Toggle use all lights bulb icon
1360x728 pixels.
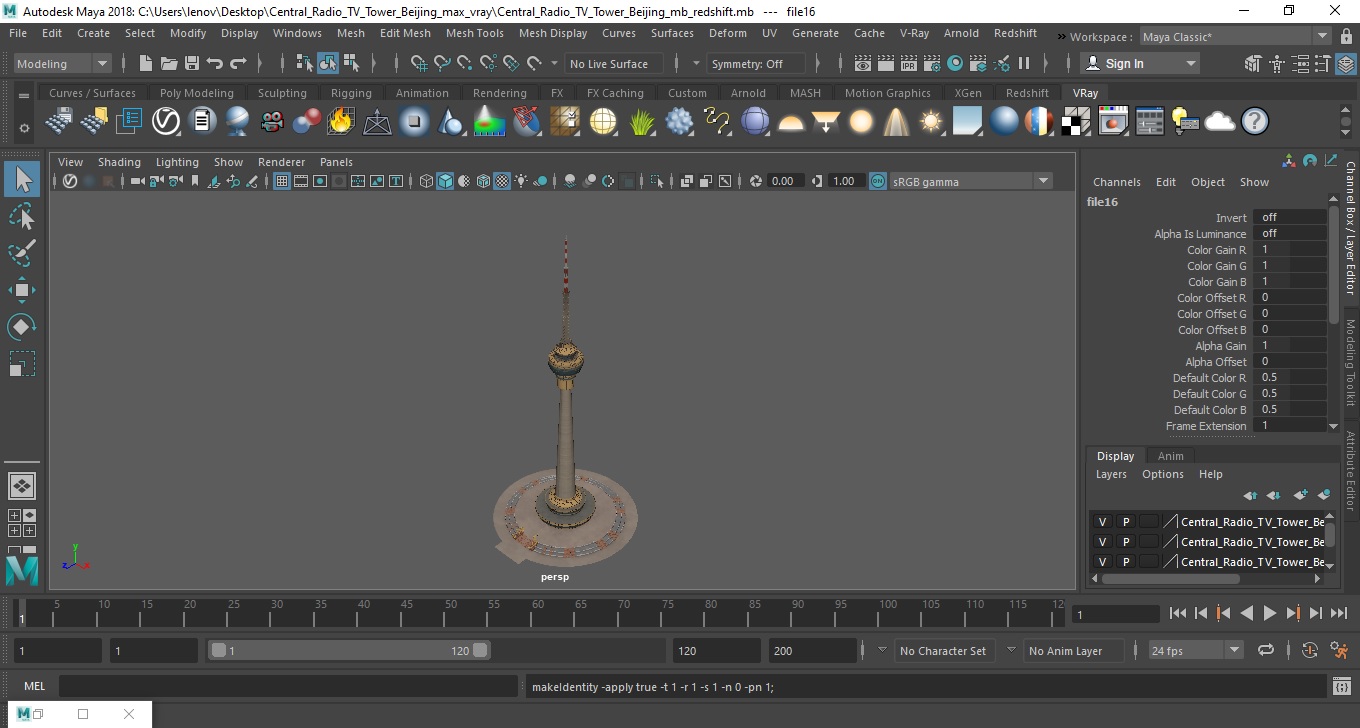[522, 181]
